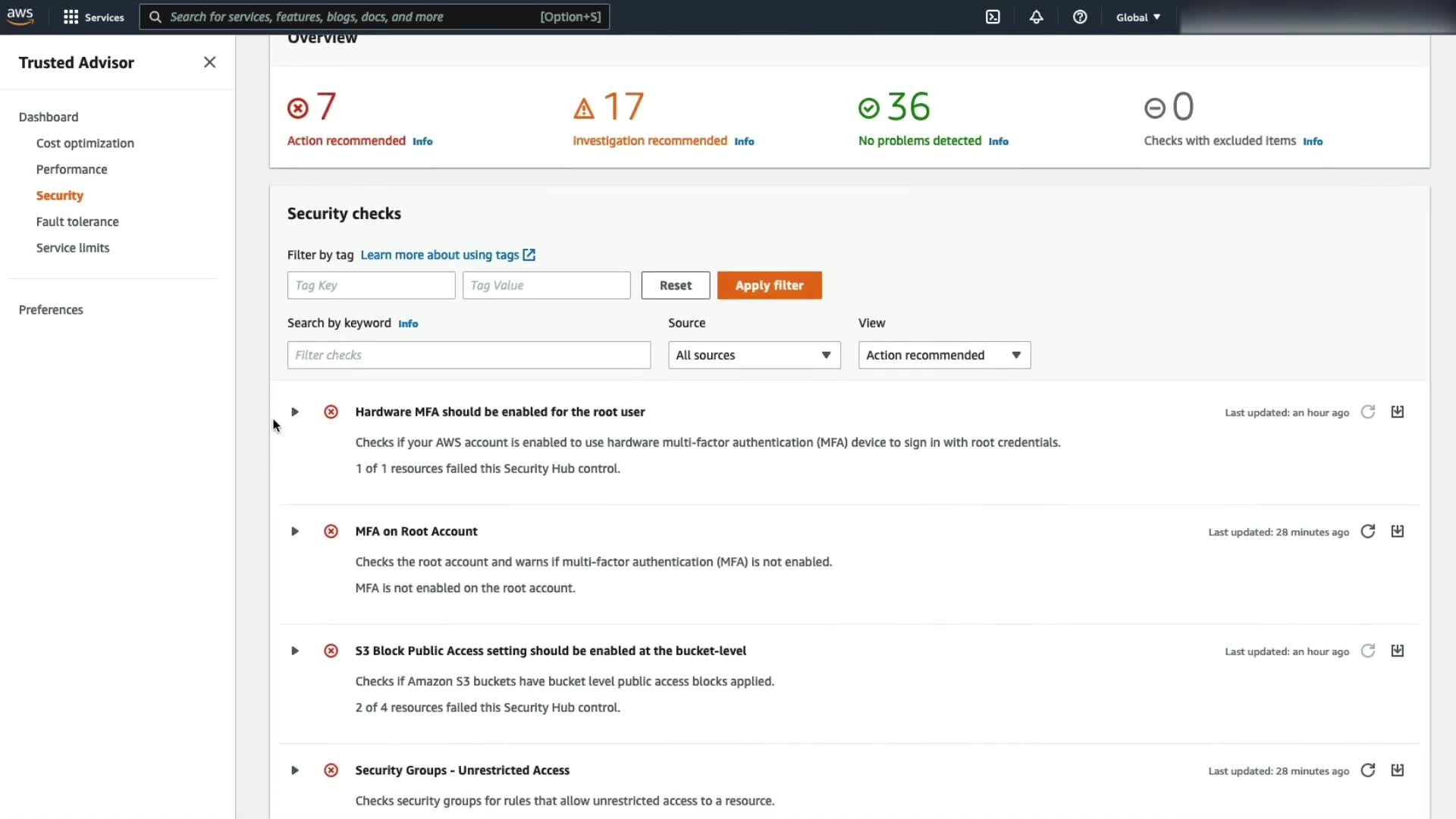The height and width of the screenshot is (819, 1456).
Task: Open the All sources dropdown
Action: pos(754,355)
